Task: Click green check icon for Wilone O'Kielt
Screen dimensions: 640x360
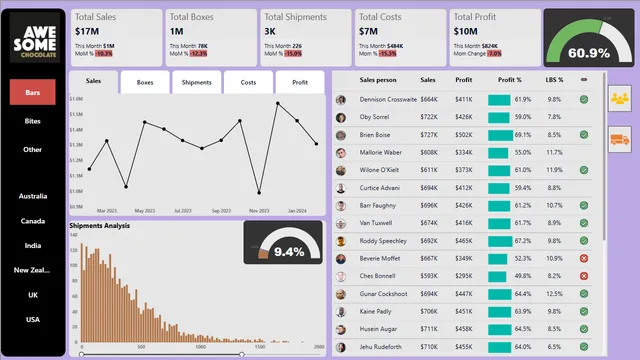Action: coord(584,170)
